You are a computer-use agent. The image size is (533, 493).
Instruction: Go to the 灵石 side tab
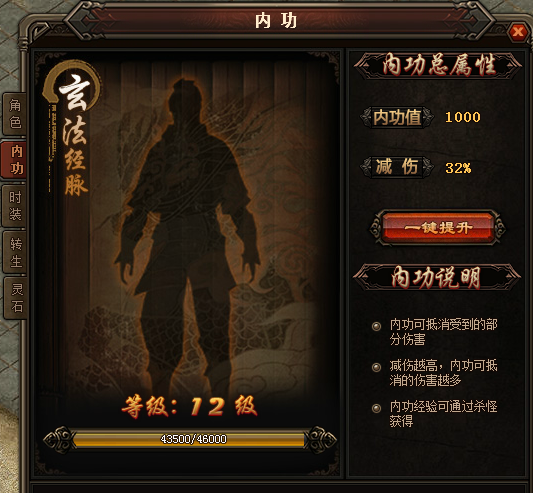[x=16, y=298]
